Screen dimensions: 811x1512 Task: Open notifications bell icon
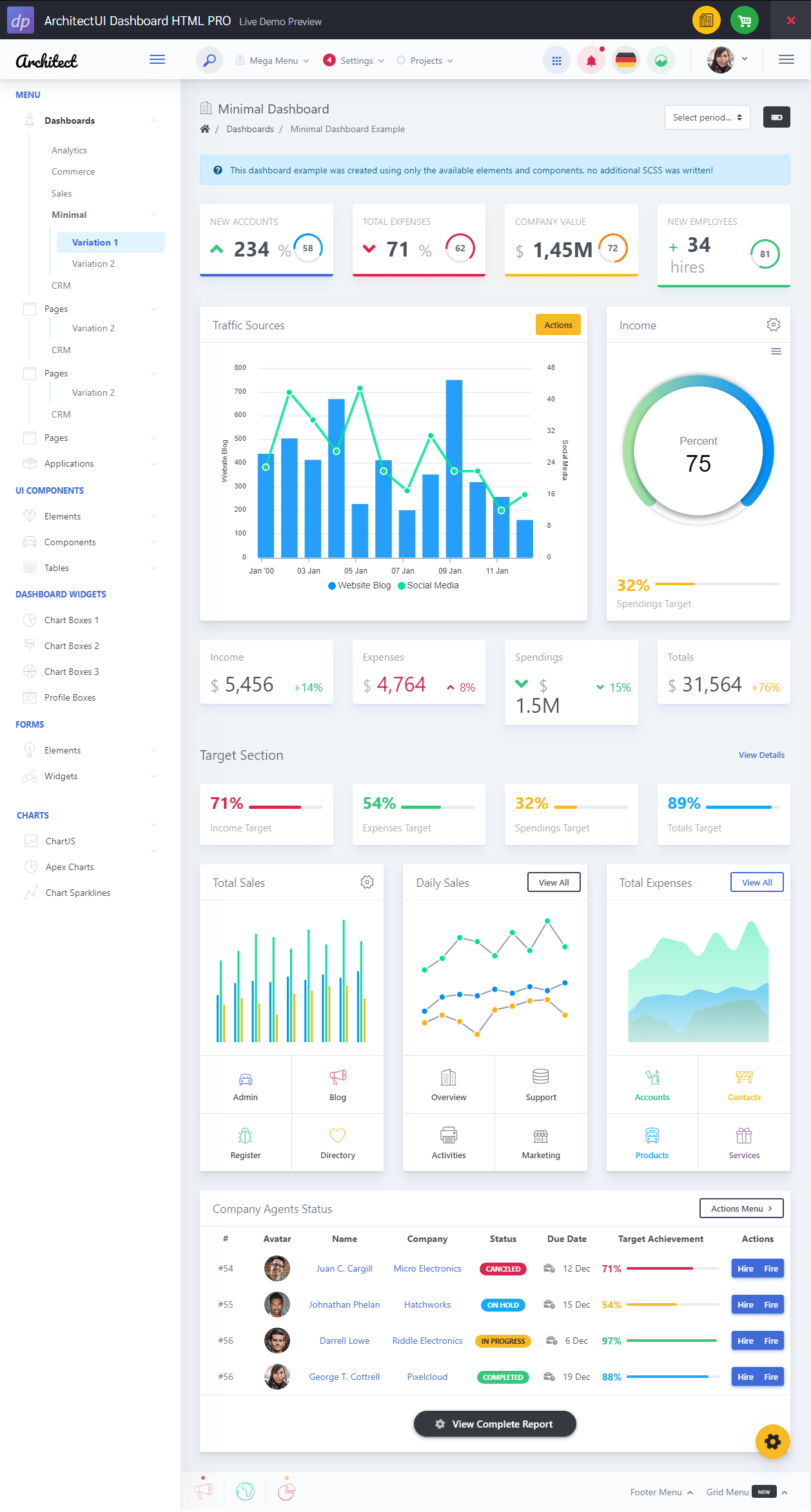591,61
